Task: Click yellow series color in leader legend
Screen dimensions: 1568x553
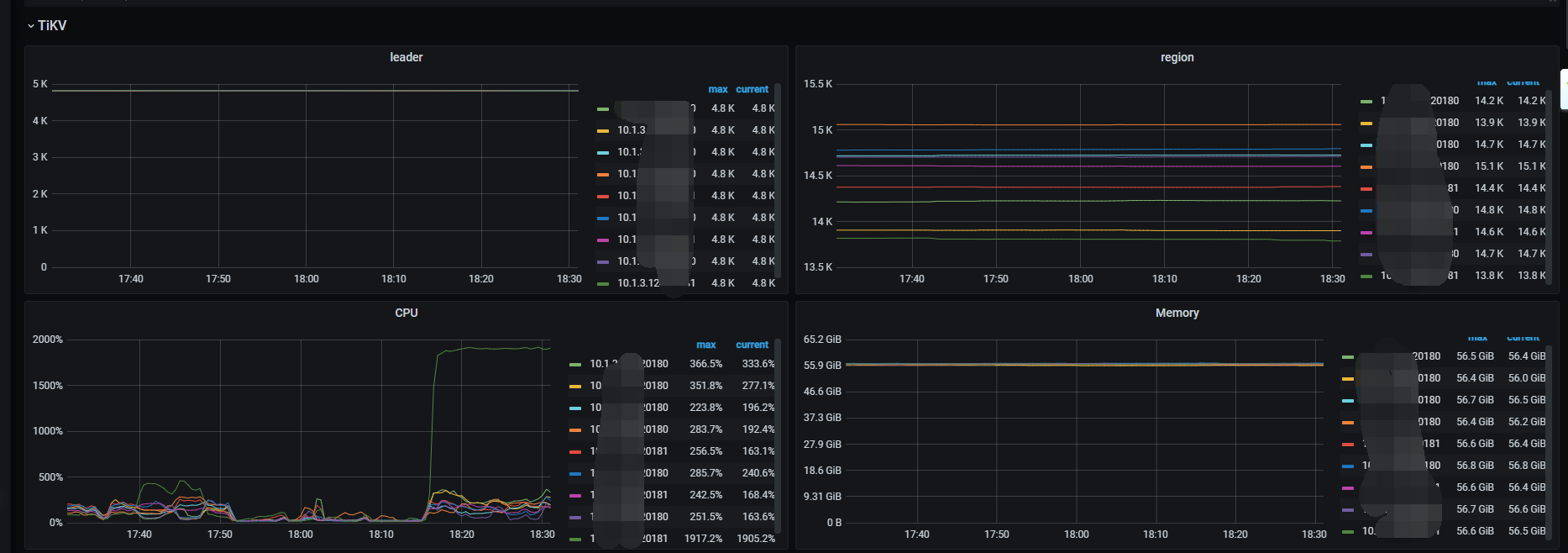Action: 602,131
